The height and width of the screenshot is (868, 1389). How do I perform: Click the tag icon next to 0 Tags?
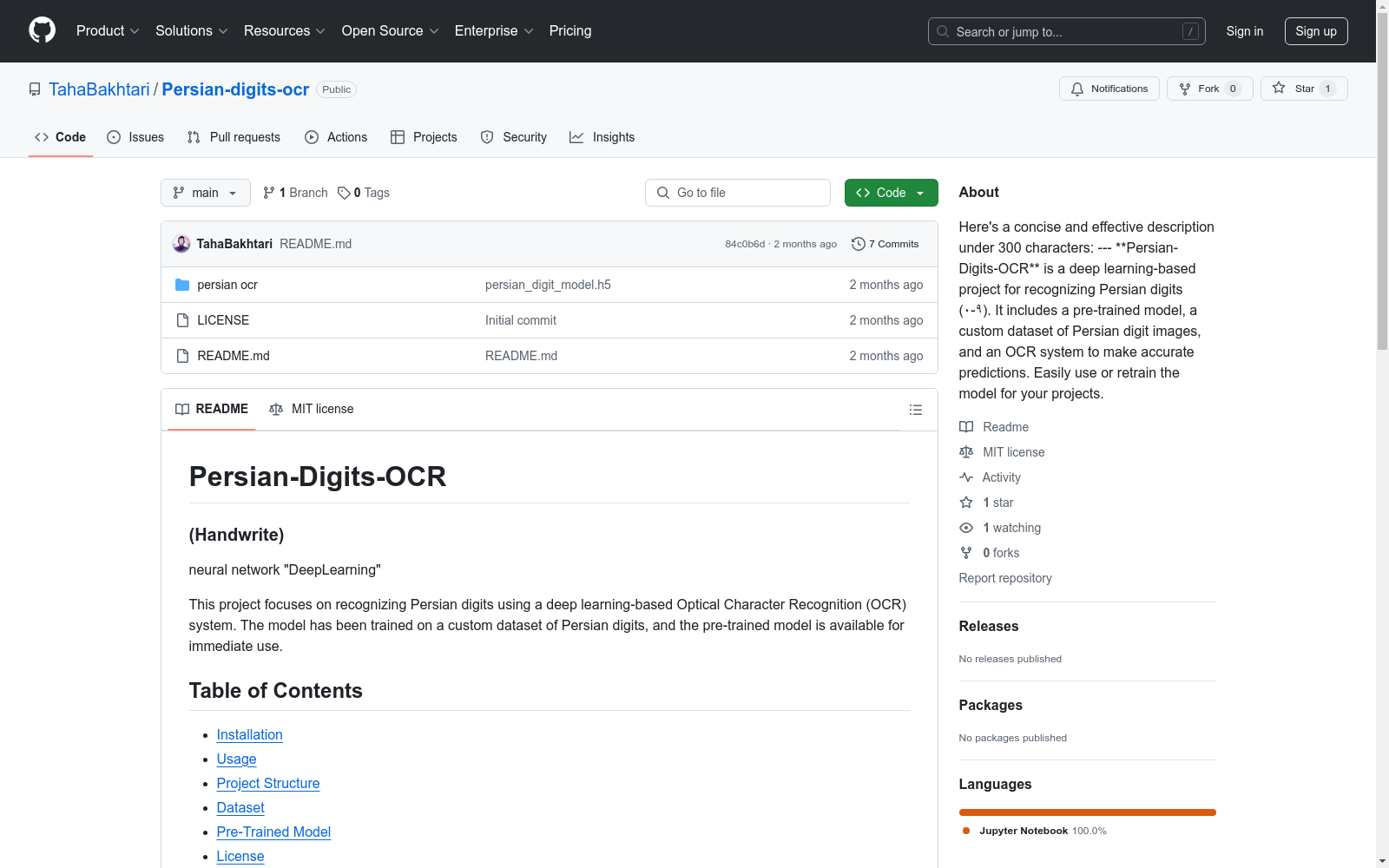click(x=344, y=193)
